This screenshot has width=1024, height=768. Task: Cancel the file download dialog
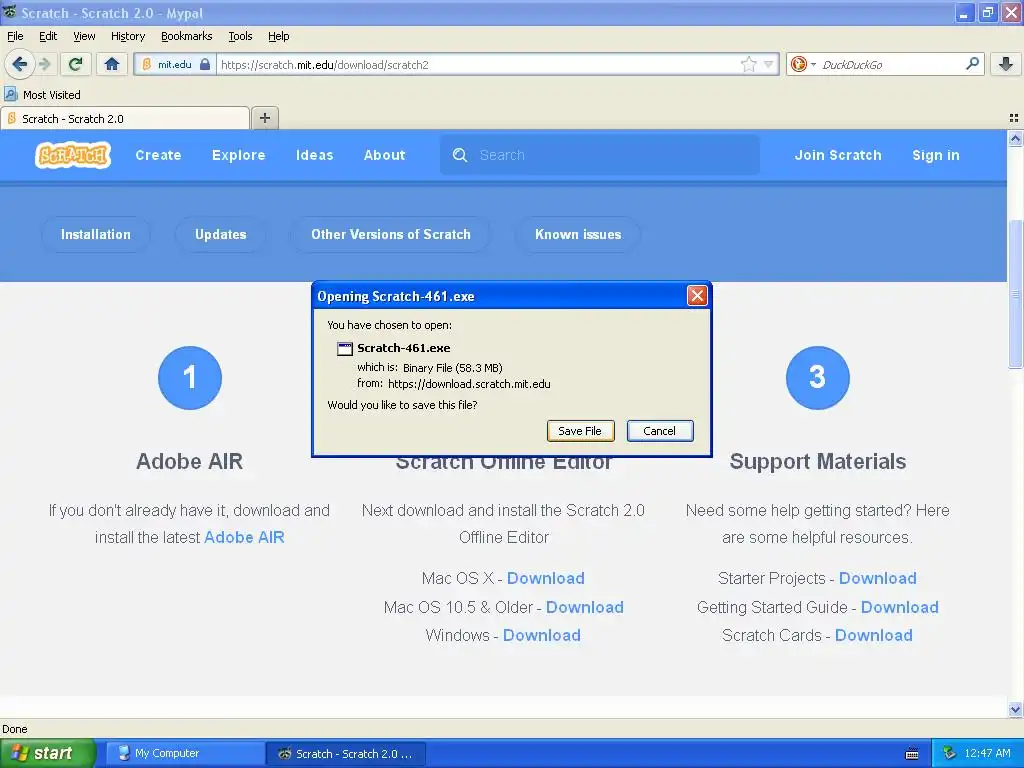pos(660,431)
